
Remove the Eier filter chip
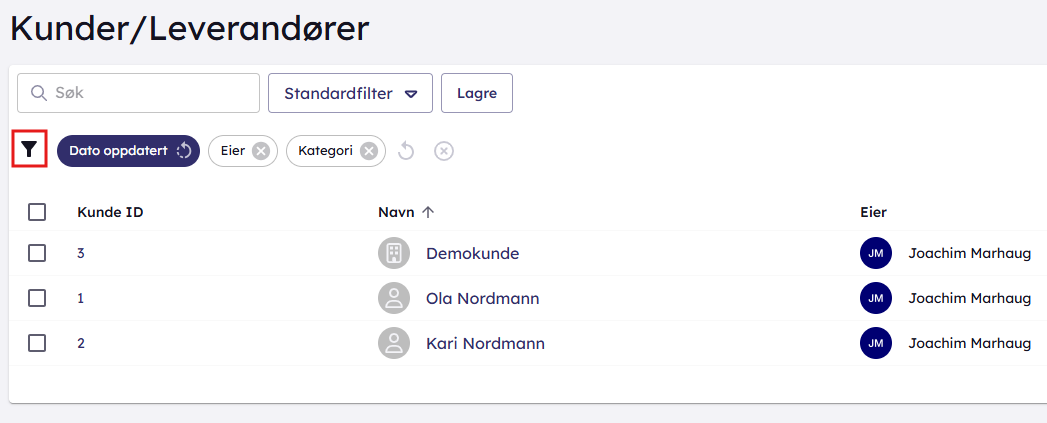click(x=261, y=151)
